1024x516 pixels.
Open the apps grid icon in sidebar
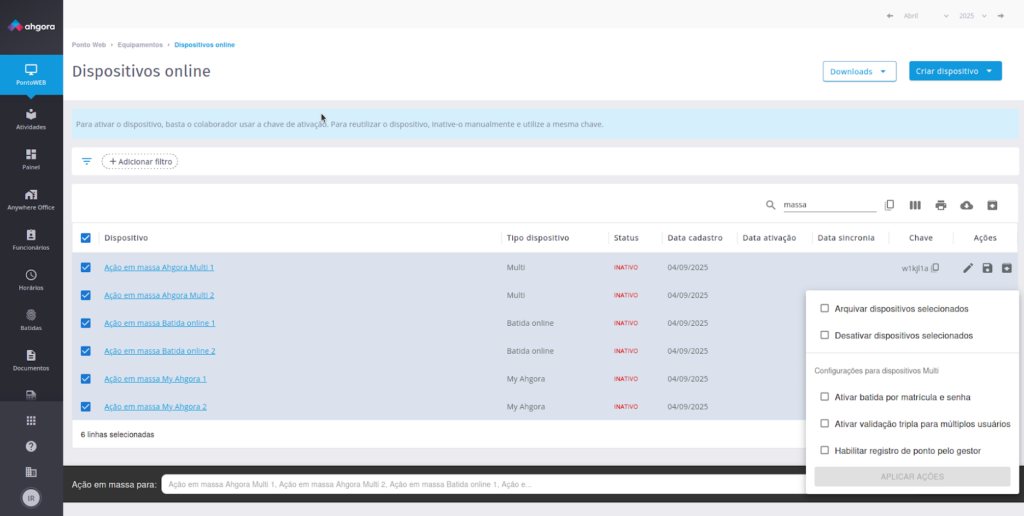point(31,421)
